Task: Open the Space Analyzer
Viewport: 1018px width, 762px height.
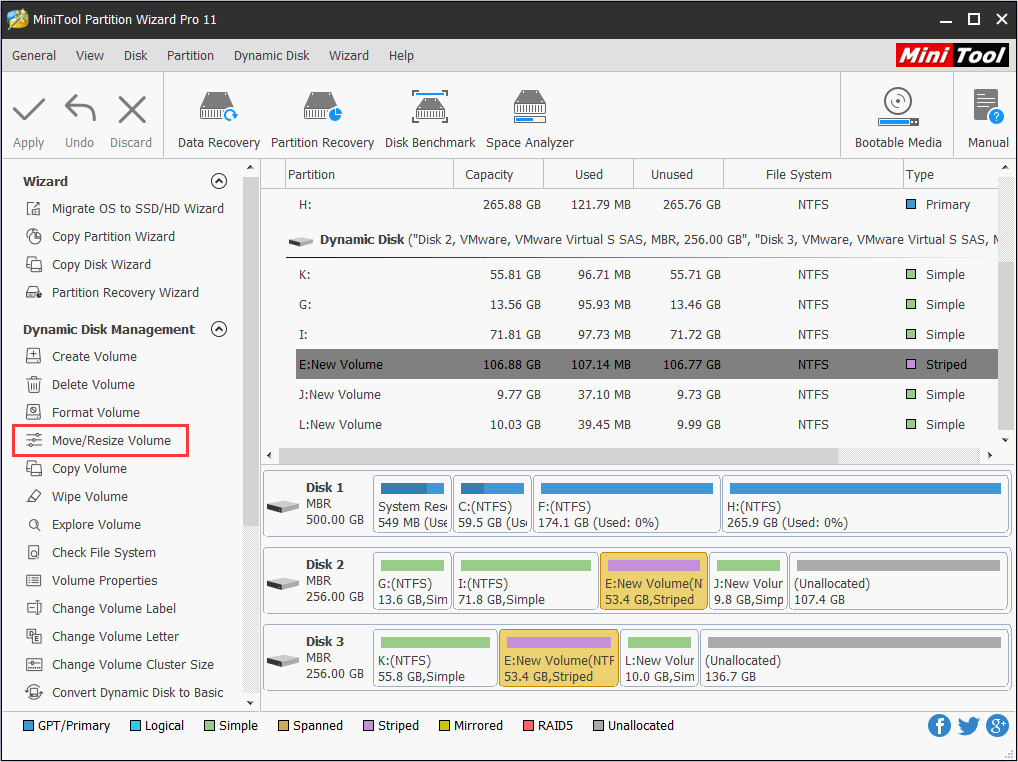Action: [529, 117]
